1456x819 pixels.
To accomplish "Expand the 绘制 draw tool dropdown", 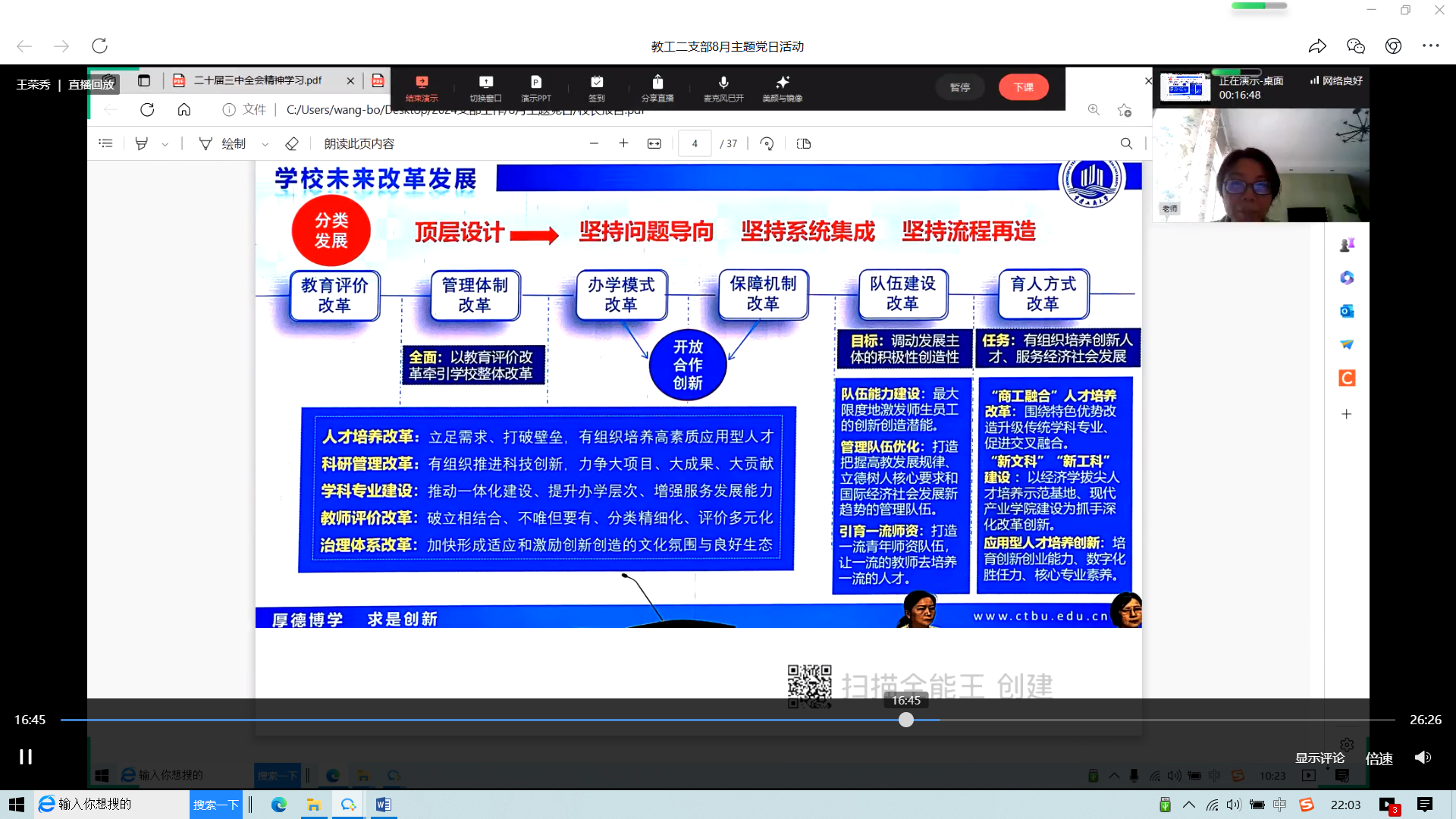I will [265, 144].
